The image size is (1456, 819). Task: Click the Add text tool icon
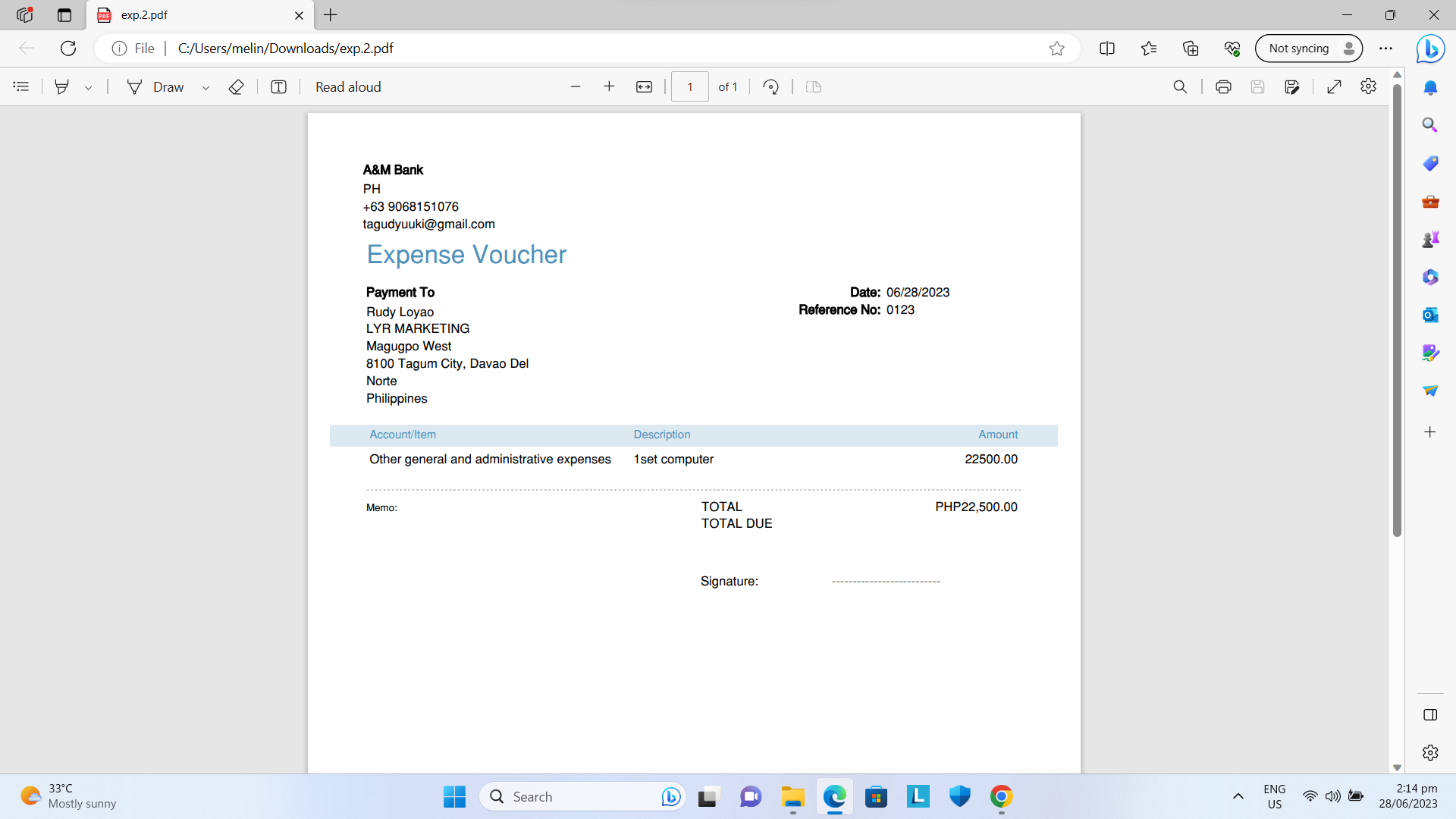[x=278, y=86]
